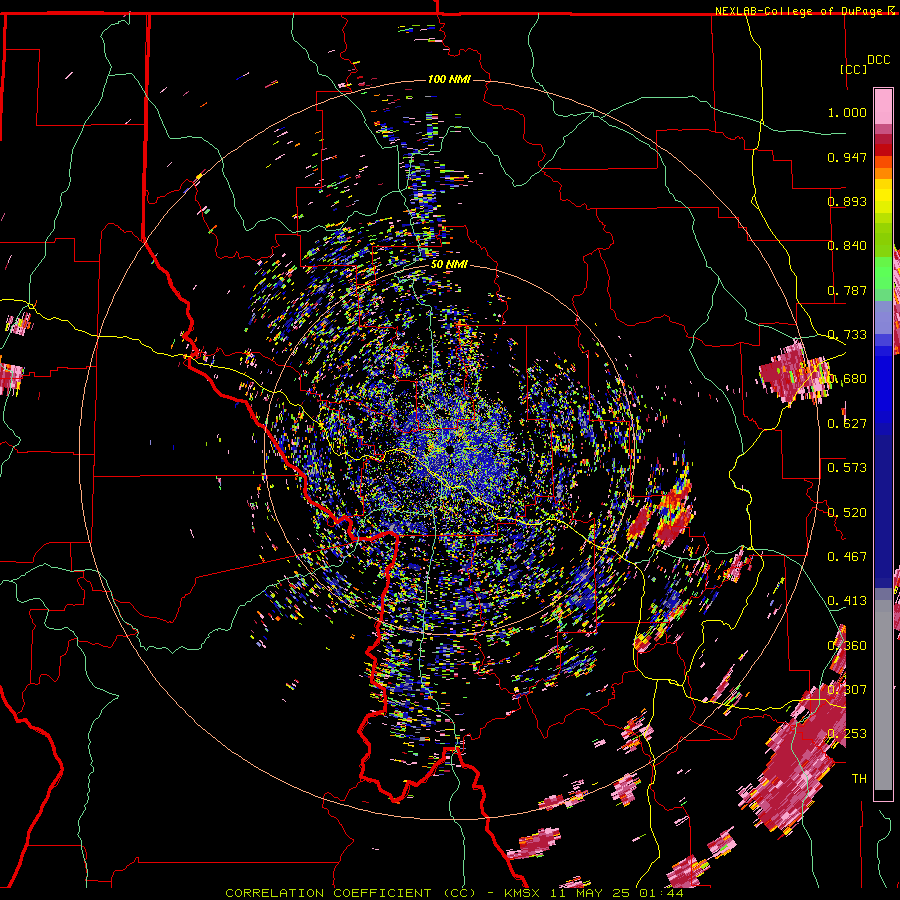
Task: Click the 0.680 scale value
Action: tap(847, 379)
